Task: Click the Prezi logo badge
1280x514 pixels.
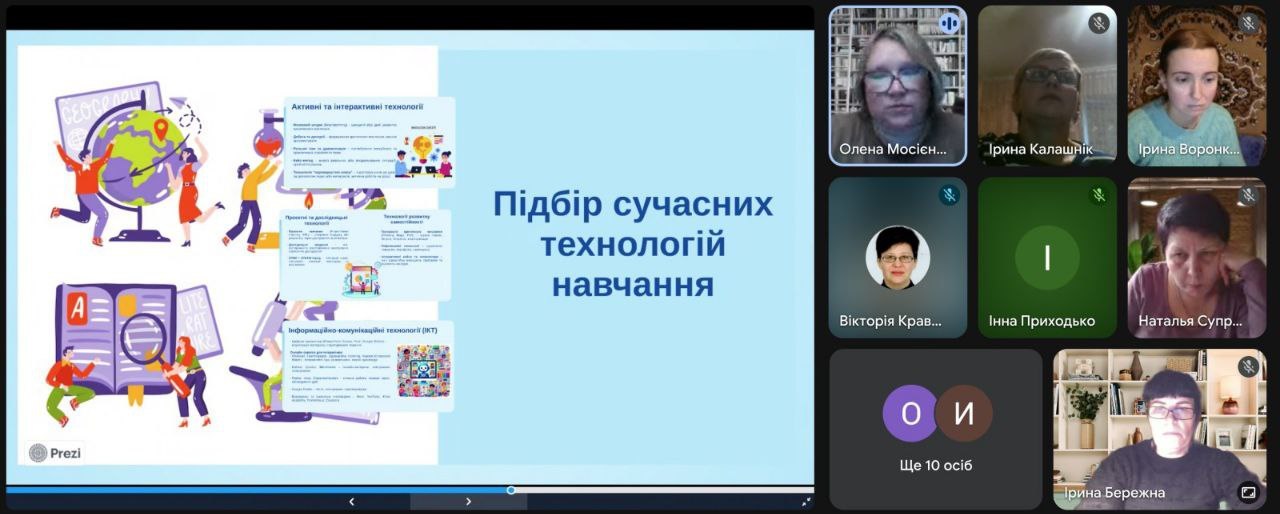Action: pos(55,453)
